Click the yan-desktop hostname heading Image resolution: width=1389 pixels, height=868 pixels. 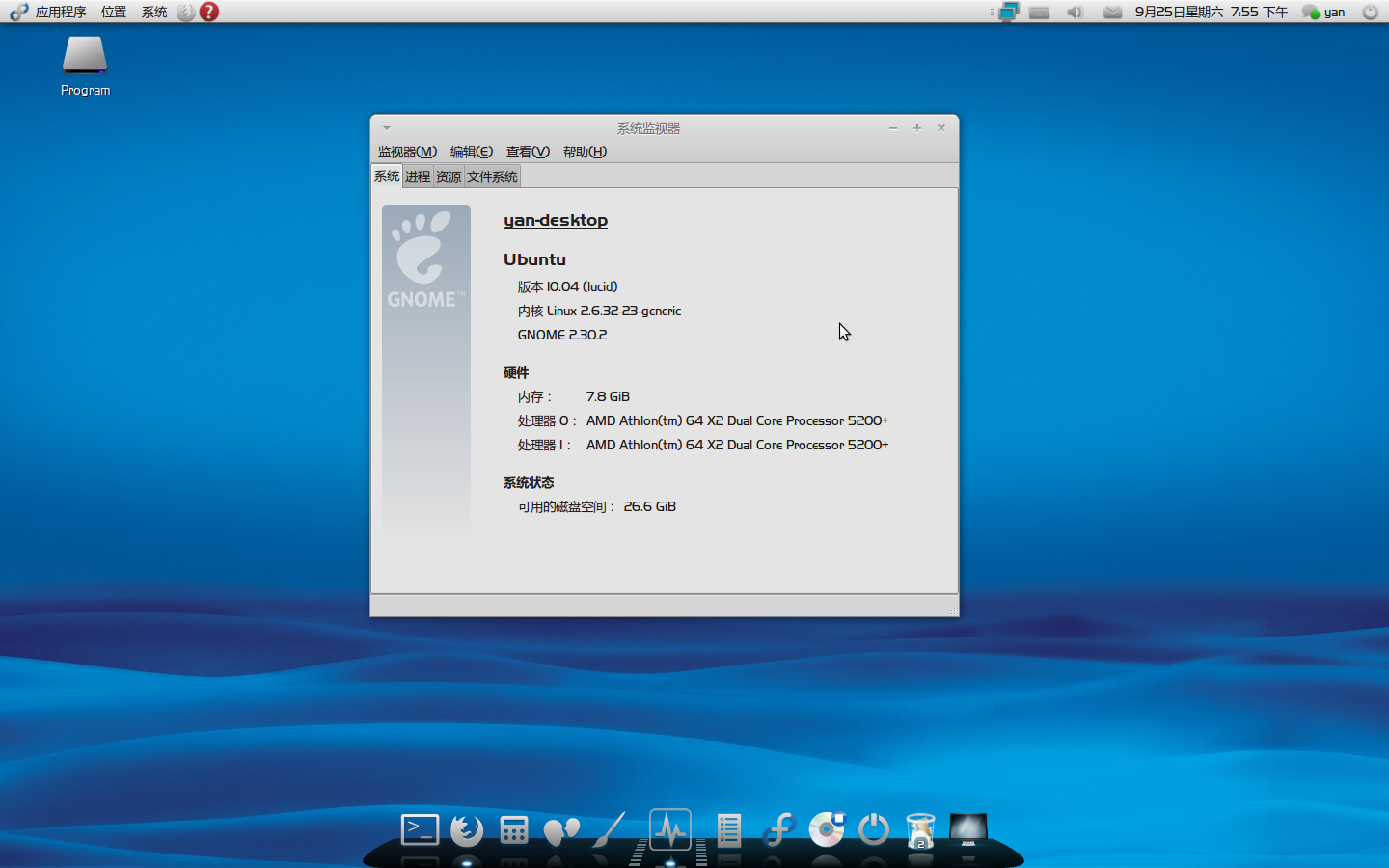coord(556,220)
